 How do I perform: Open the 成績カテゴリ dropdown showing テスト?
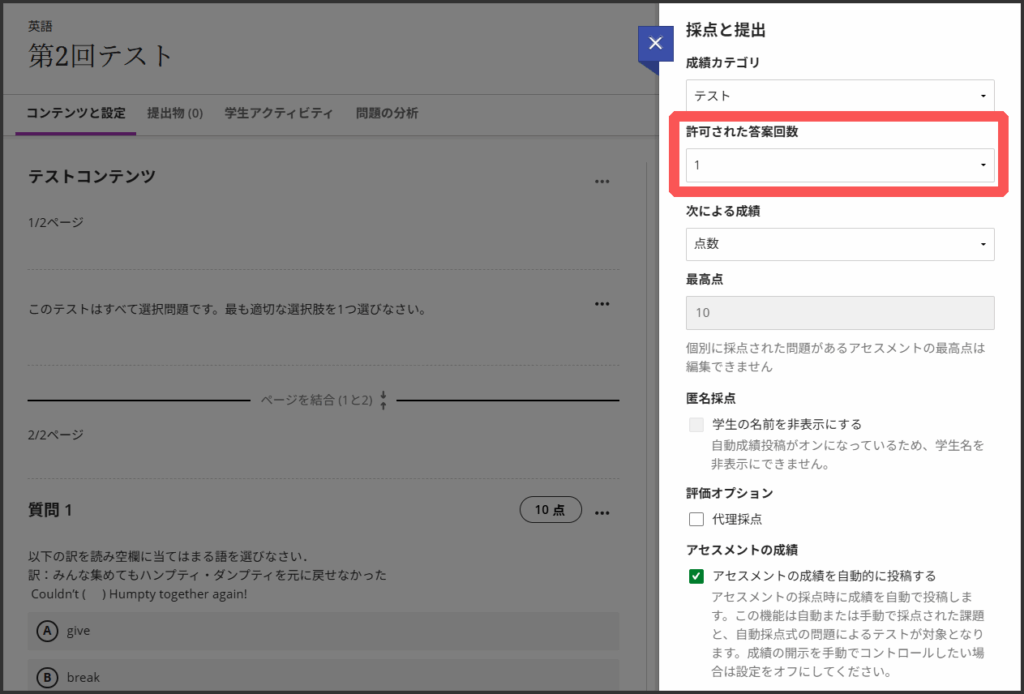point(840,96)
